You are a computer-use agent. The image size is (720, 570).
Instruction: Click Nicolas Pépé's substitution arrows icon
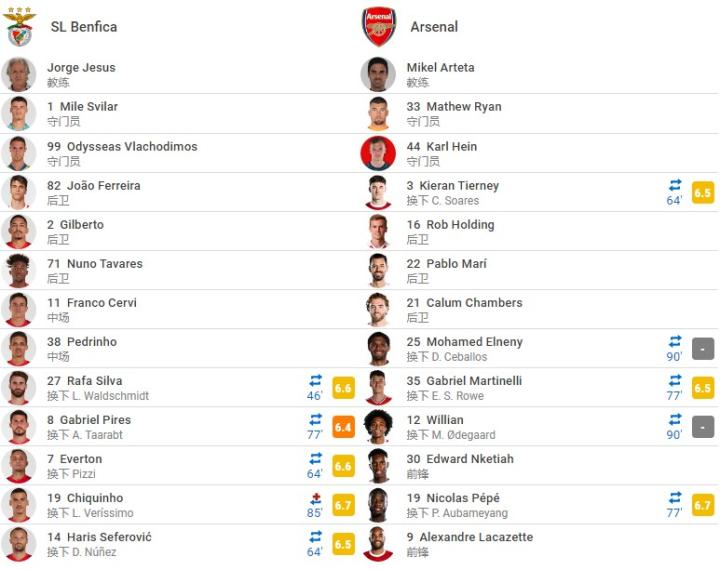coord(675,498)
